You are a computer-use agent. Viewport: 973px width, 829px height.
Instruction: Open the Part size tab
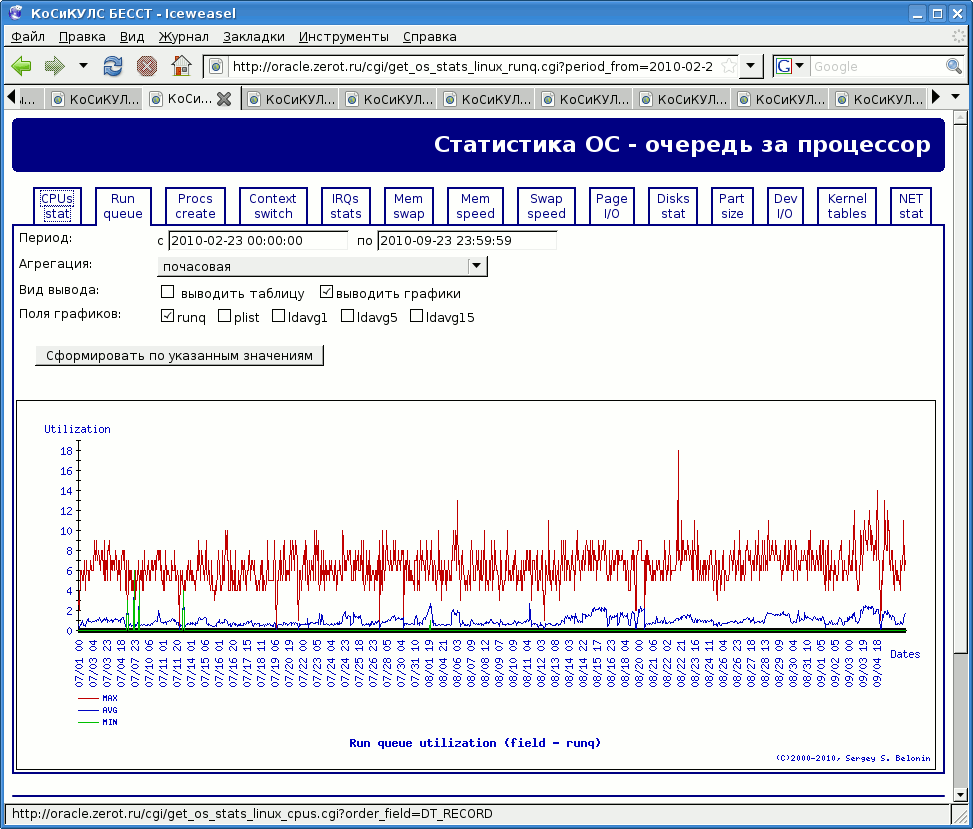(x=732, y=206)
